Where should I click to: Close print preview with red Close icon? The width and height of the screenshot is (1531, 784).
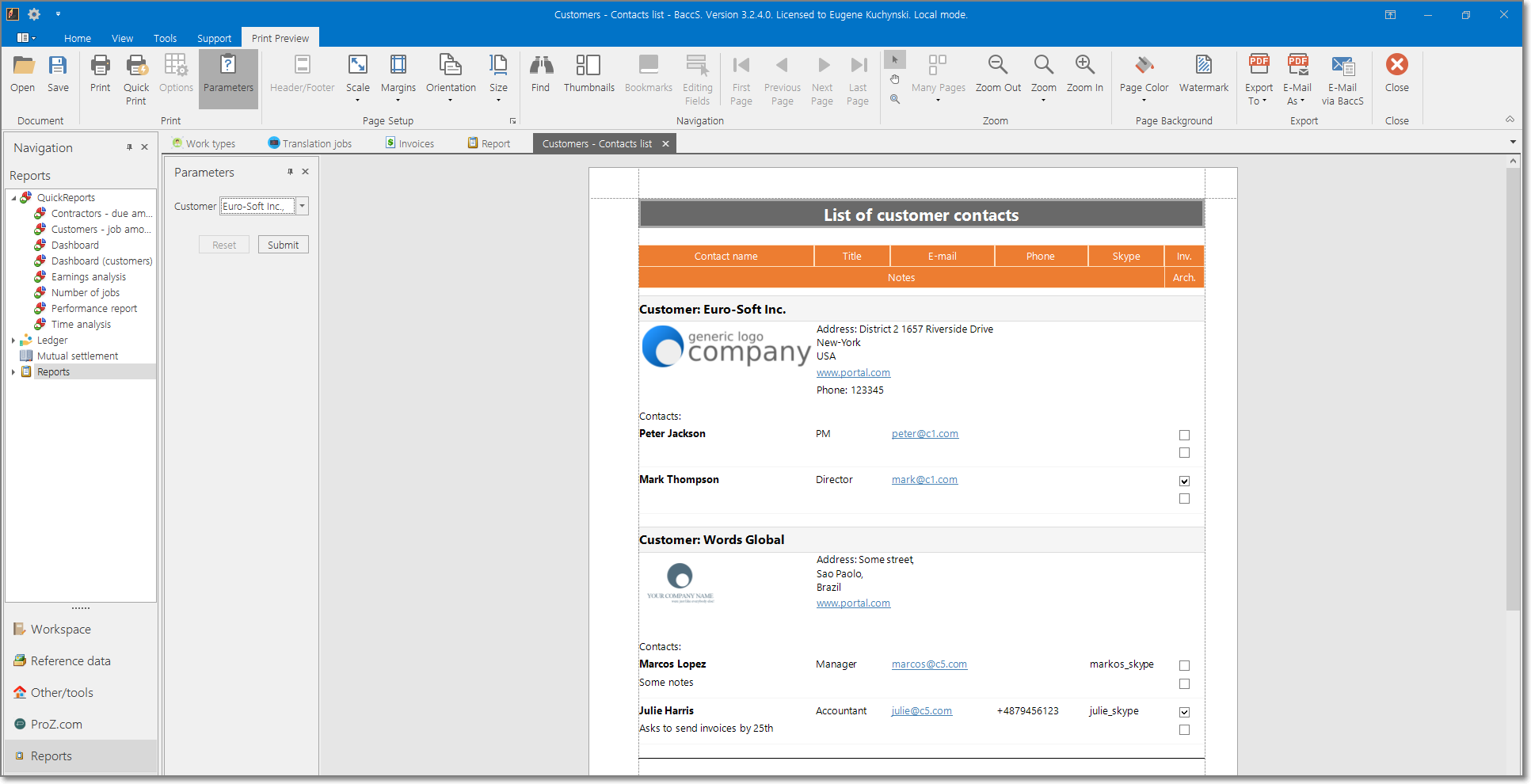click(x=1397, y=74)
